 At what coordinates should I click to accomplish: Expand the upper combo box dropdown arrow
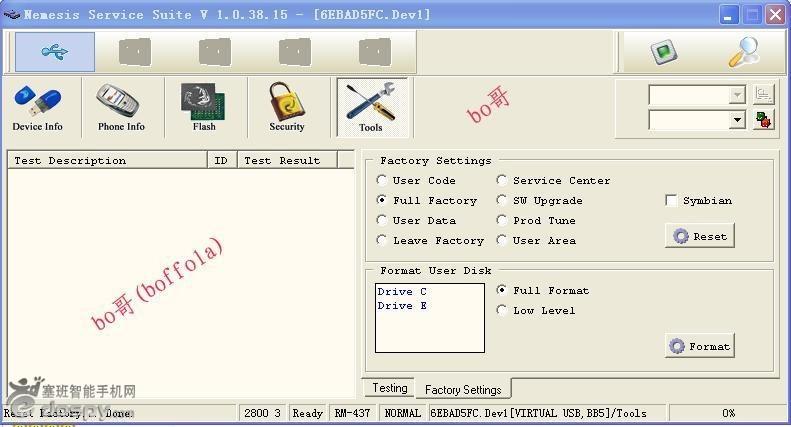click(738, 94)
